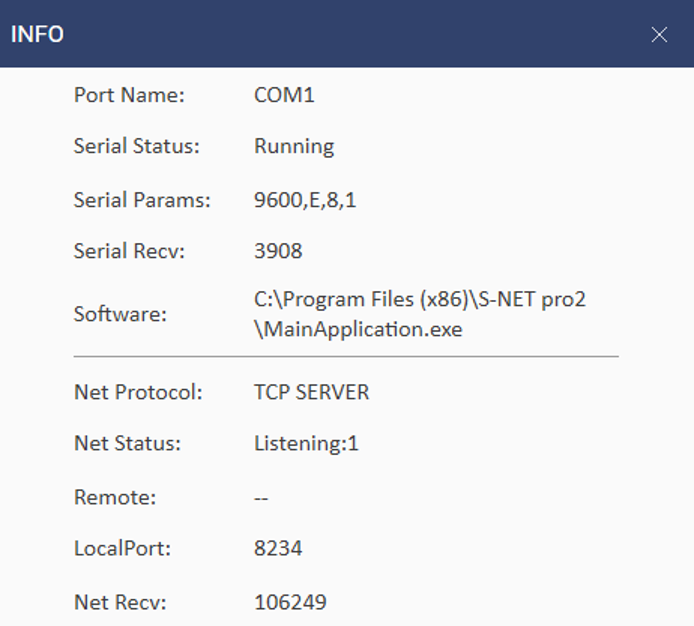694x626 pixels.
Task: Click the INFO title bar text
Action: click(x=37, y=35)
